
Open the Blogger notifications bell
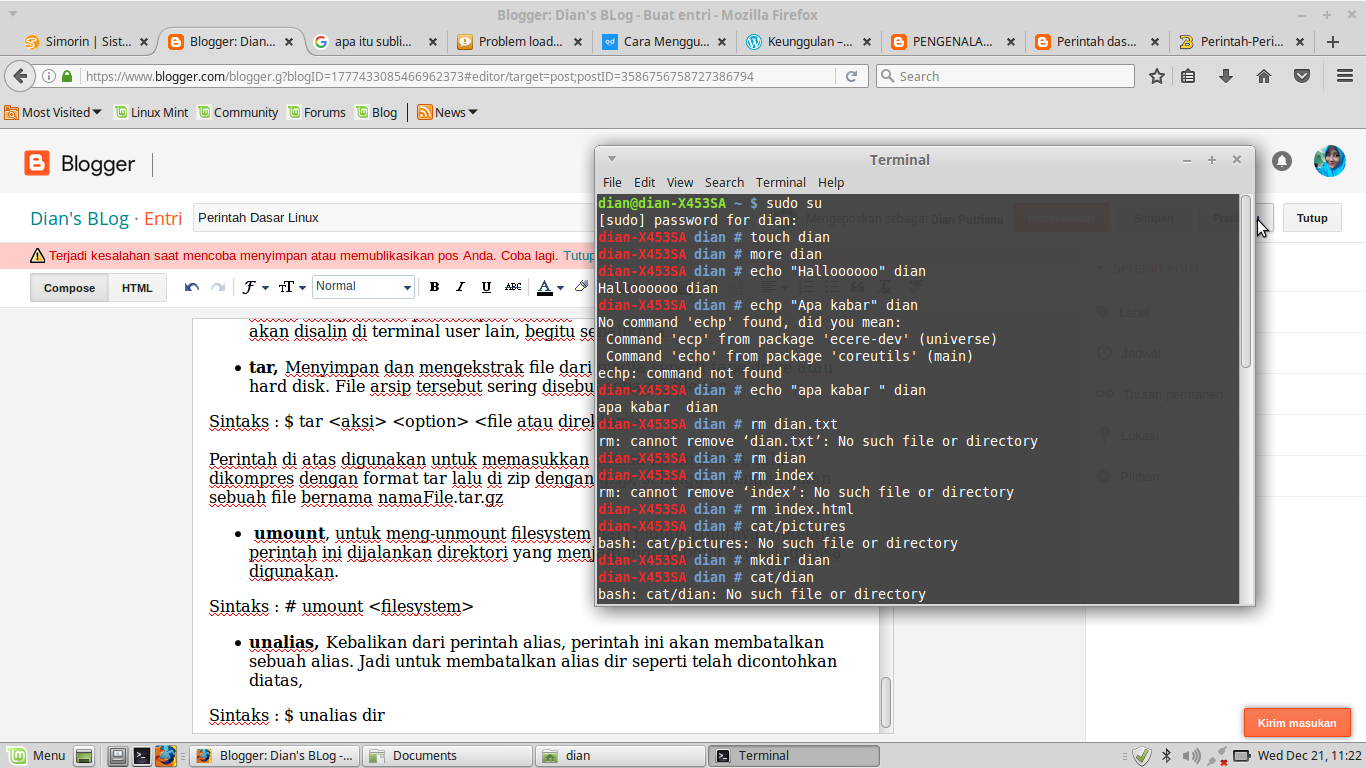pyautogui.click(x=1281, y=161)
